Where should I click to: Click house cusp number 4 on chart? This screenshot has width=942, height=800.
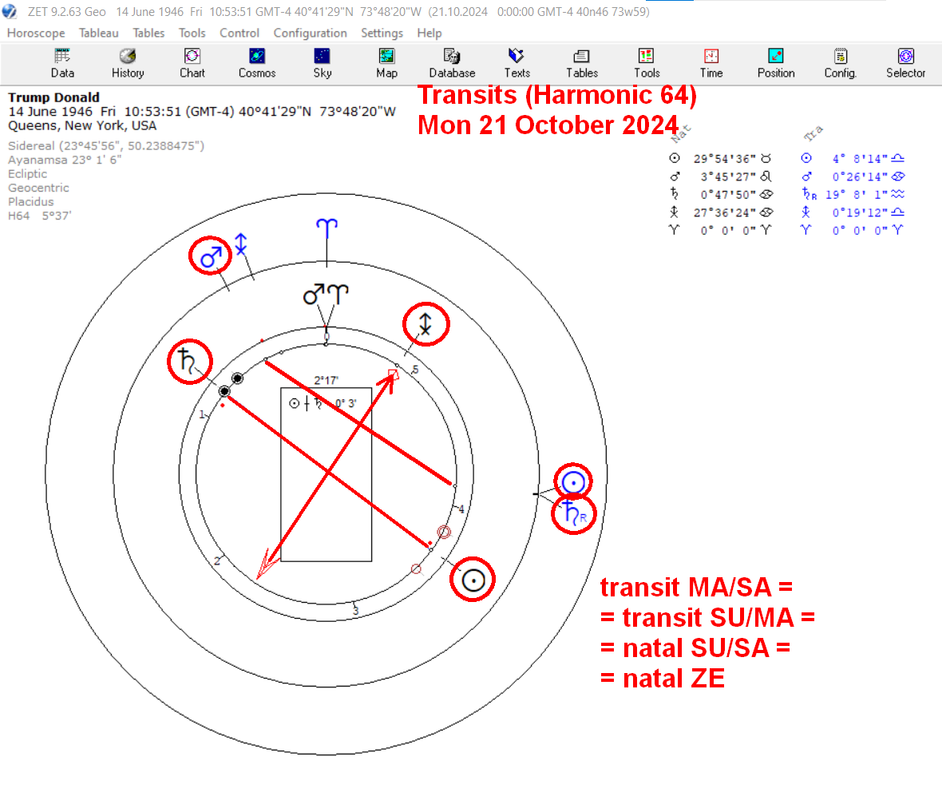point(461,509)
